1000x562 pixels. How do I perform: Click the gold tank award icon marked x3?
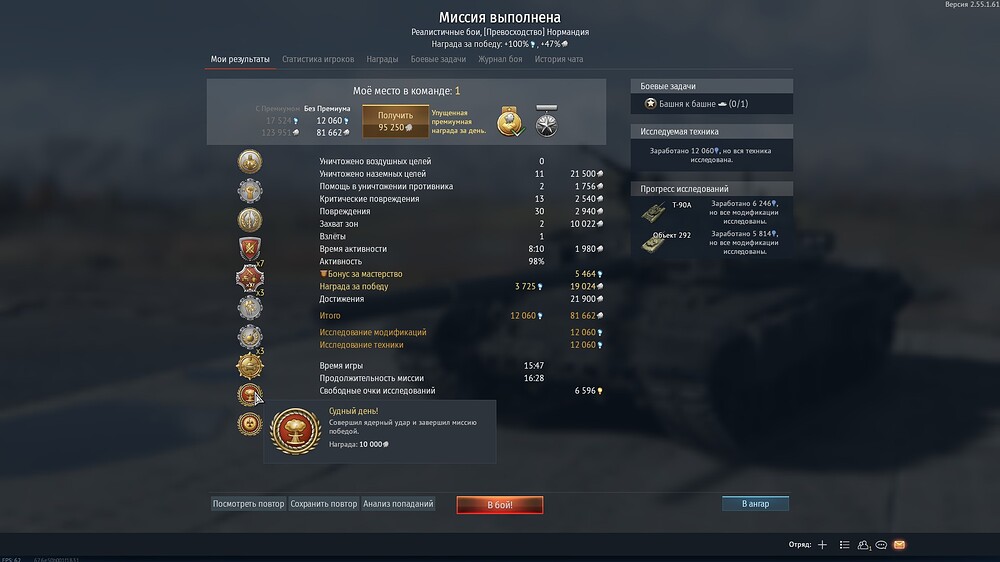249,366
